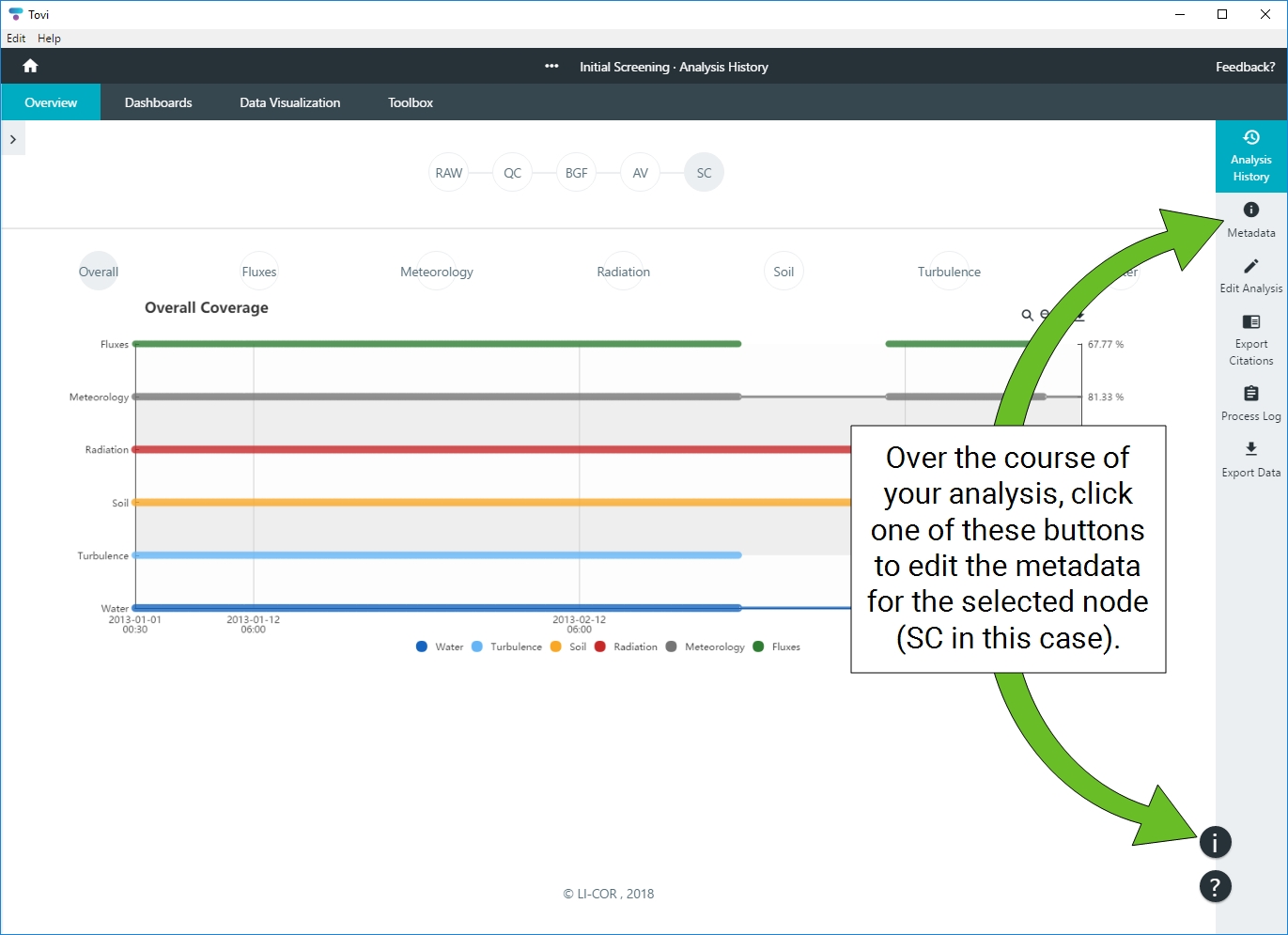Toggle the Fluxes series in the chart legend
The width and height of the screenshot is (1288, 935).
click(777, 647)
